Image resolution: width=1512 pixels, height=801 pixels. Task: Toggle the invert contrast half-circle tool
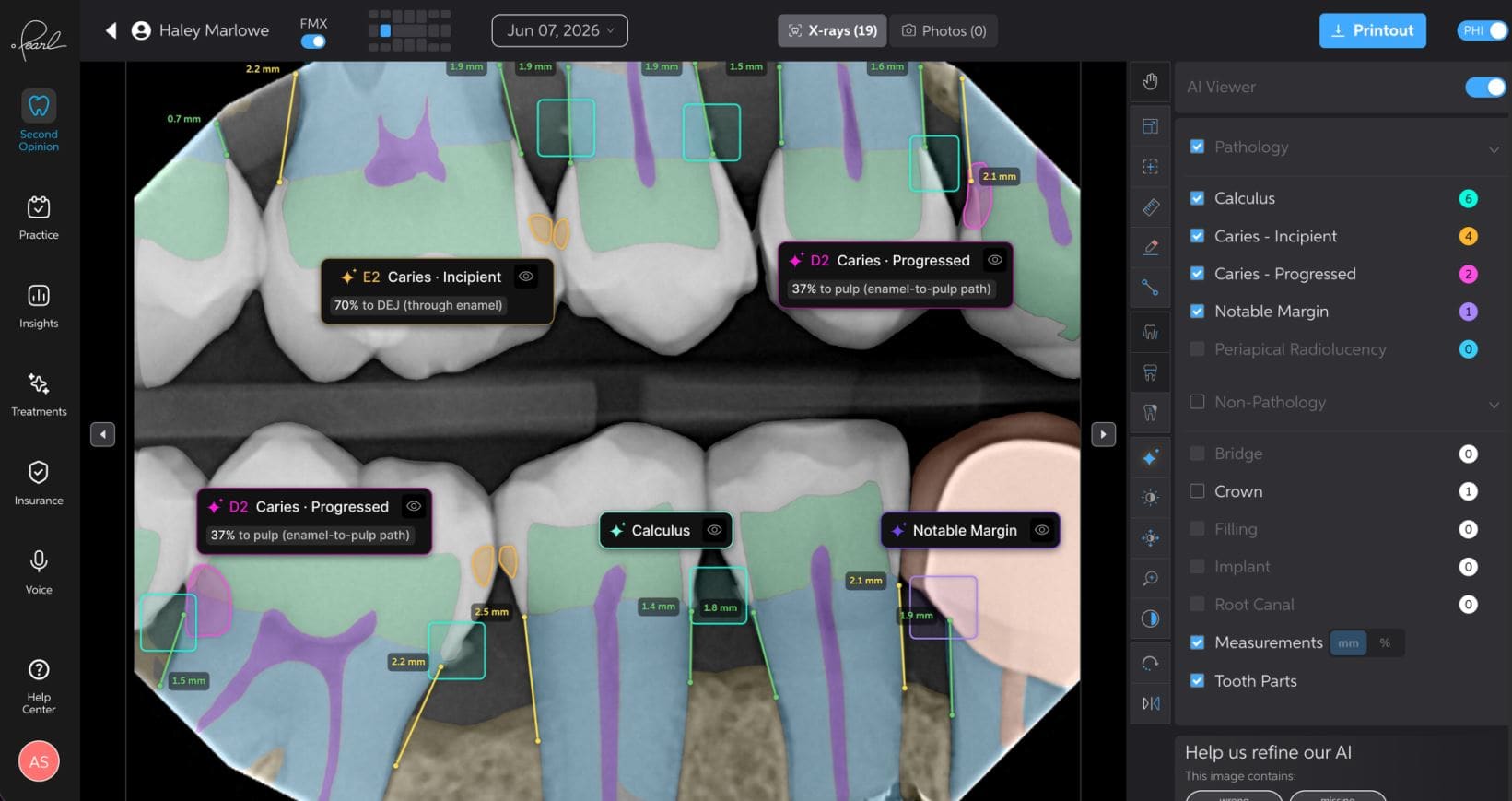[1150, 618]
